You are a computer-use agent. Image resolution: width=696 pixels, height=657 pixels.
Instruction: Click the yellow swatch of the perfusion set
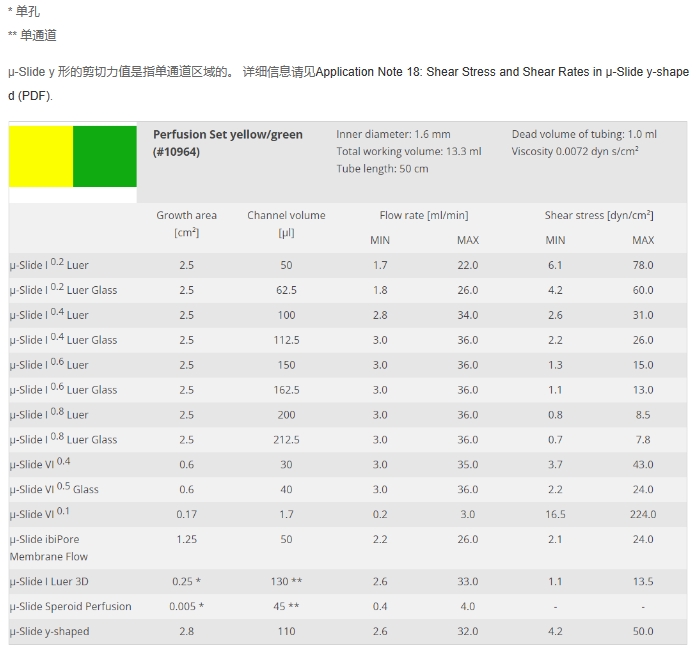[41, 156]
